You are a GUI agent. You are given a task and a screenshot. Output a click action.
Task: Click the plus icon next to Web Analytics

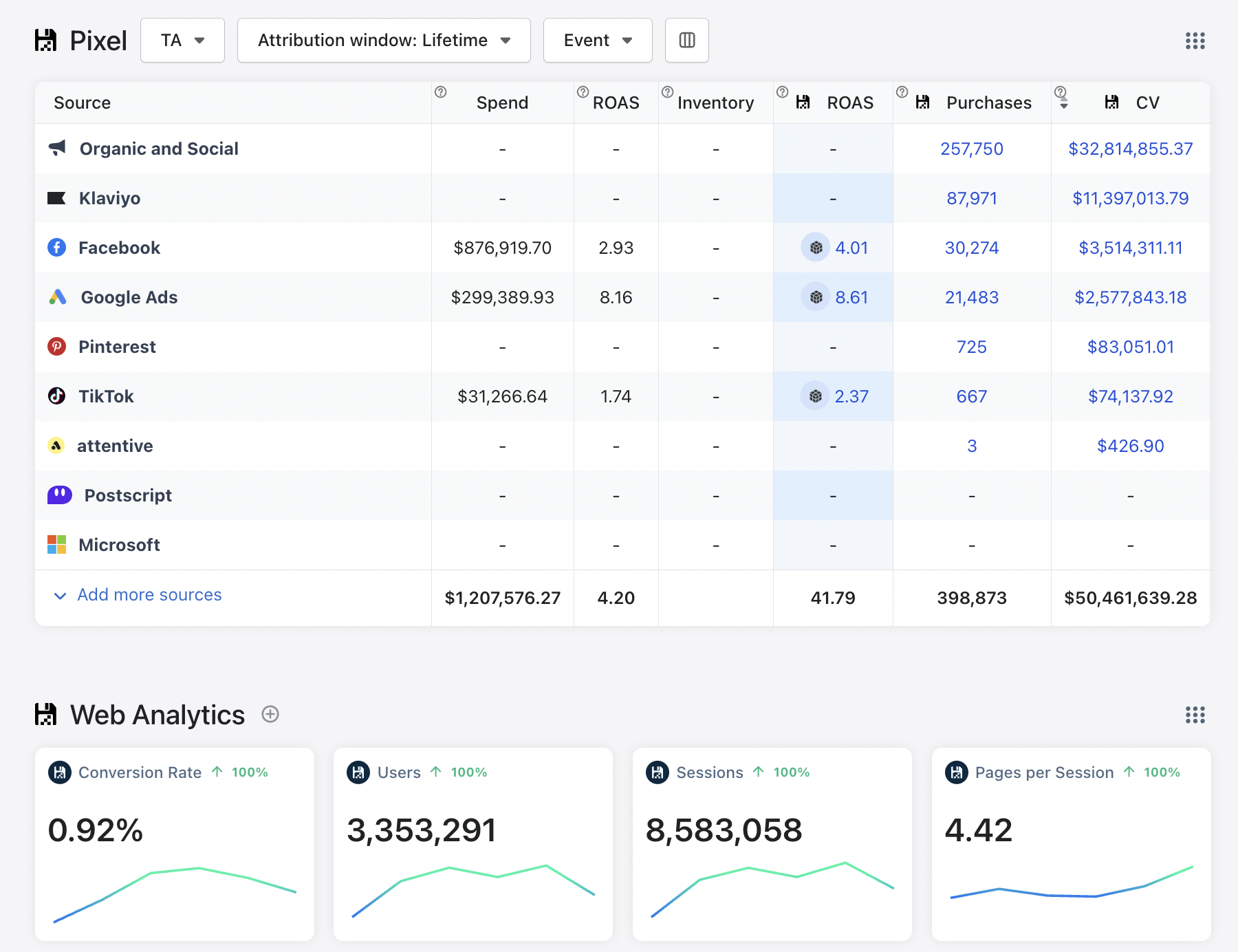pos(270,714)
